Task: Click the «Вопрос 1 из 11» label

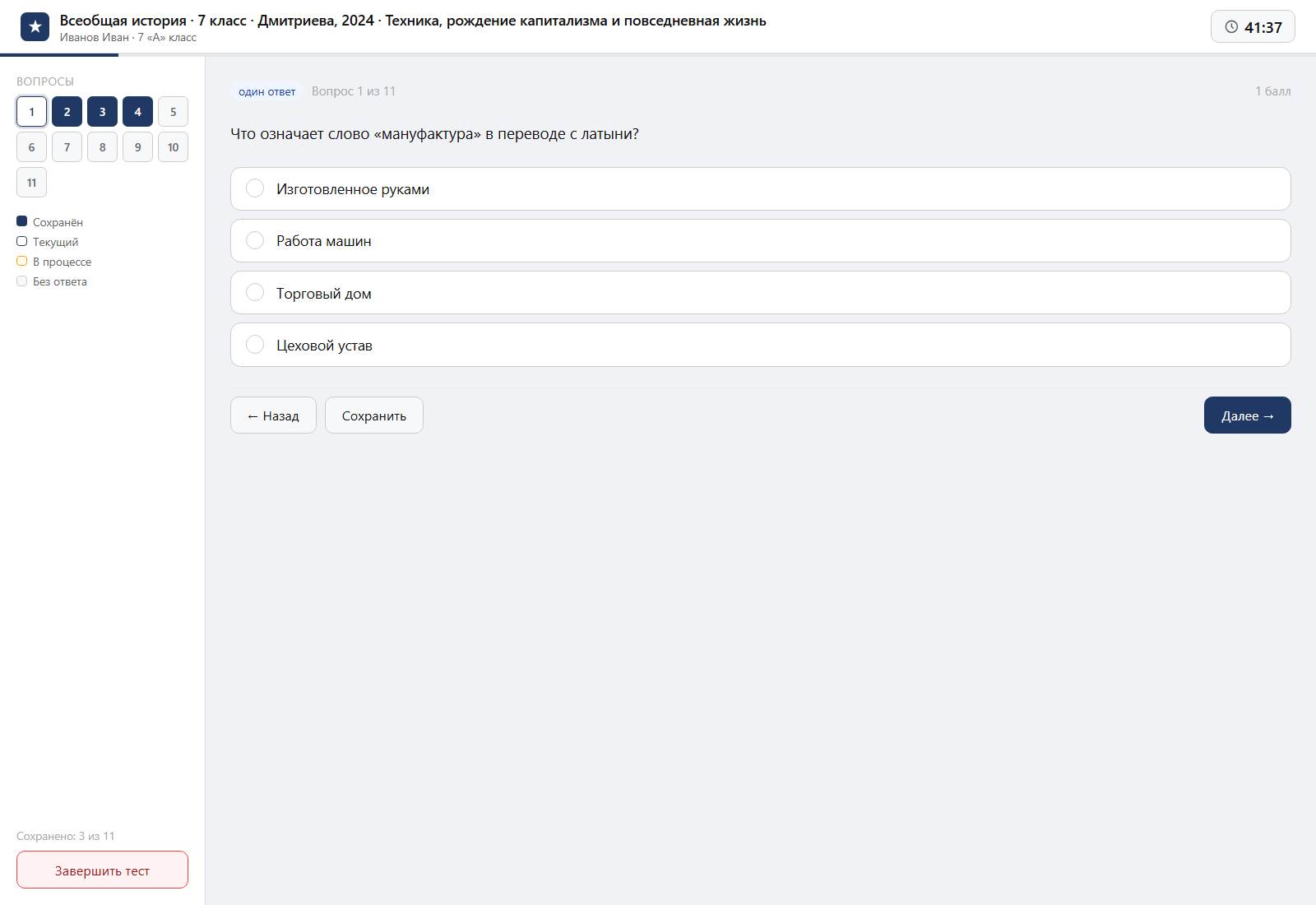Action: 354,91
